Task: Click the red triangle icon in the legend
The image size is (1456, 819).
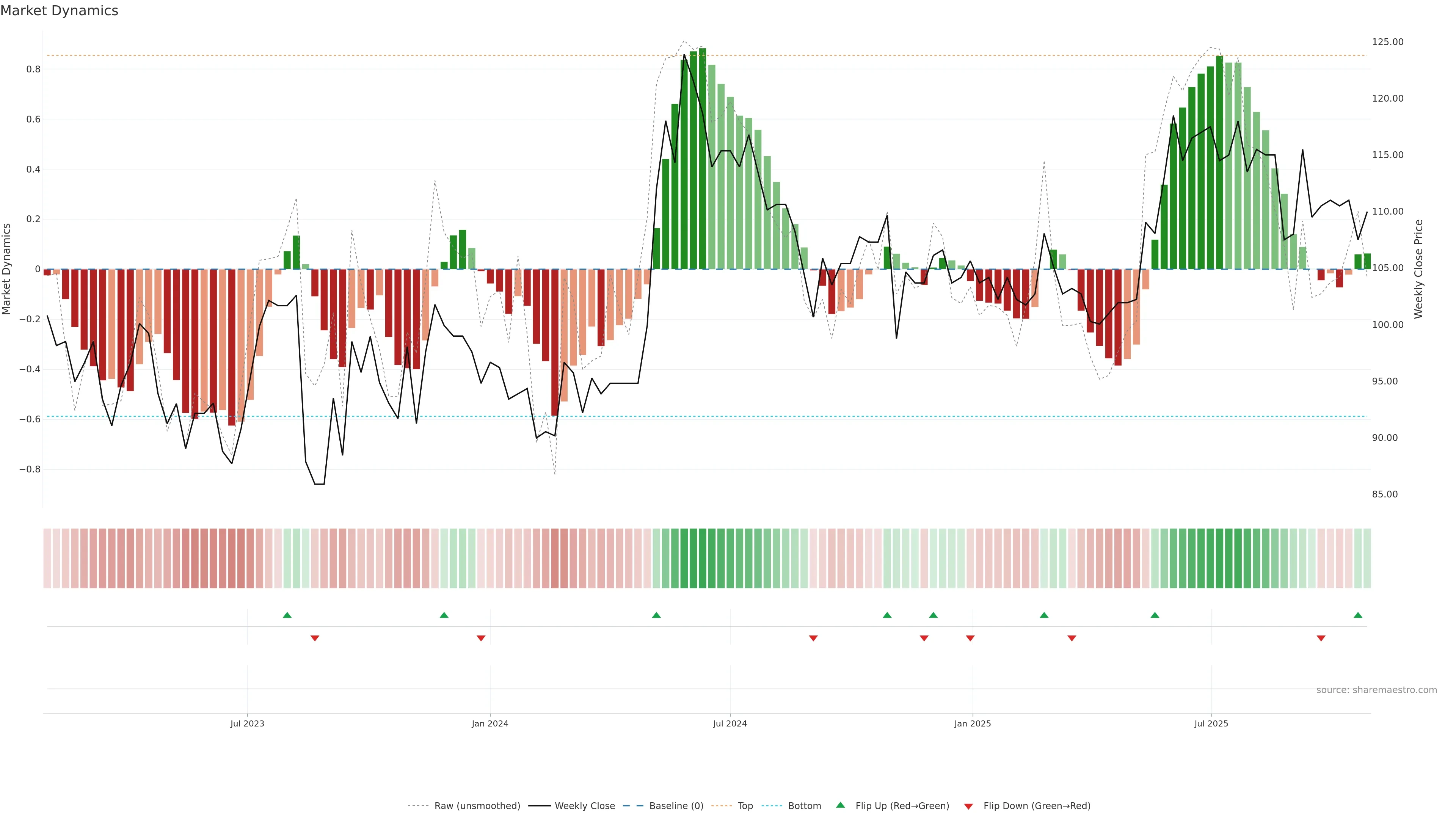Action: (x=968, y=806)
